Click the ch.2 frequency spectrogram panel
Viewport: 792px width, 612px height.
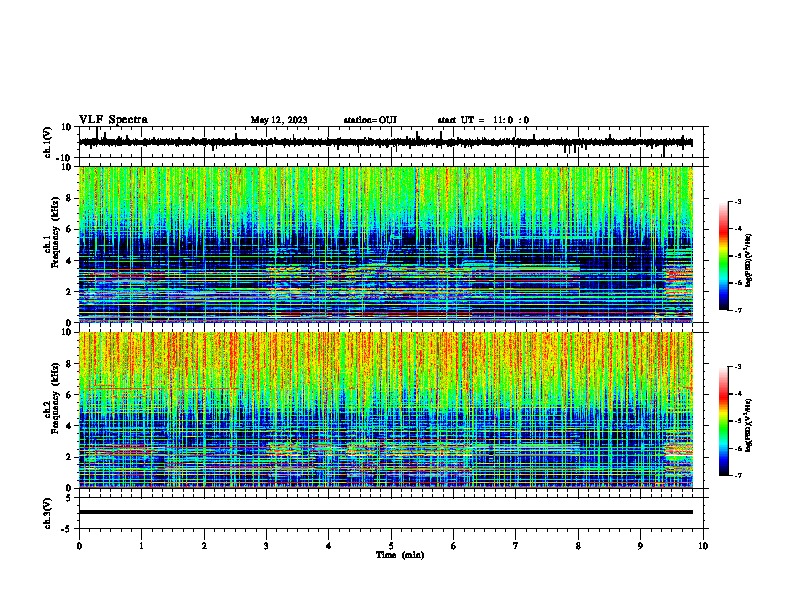pos(386,410)
